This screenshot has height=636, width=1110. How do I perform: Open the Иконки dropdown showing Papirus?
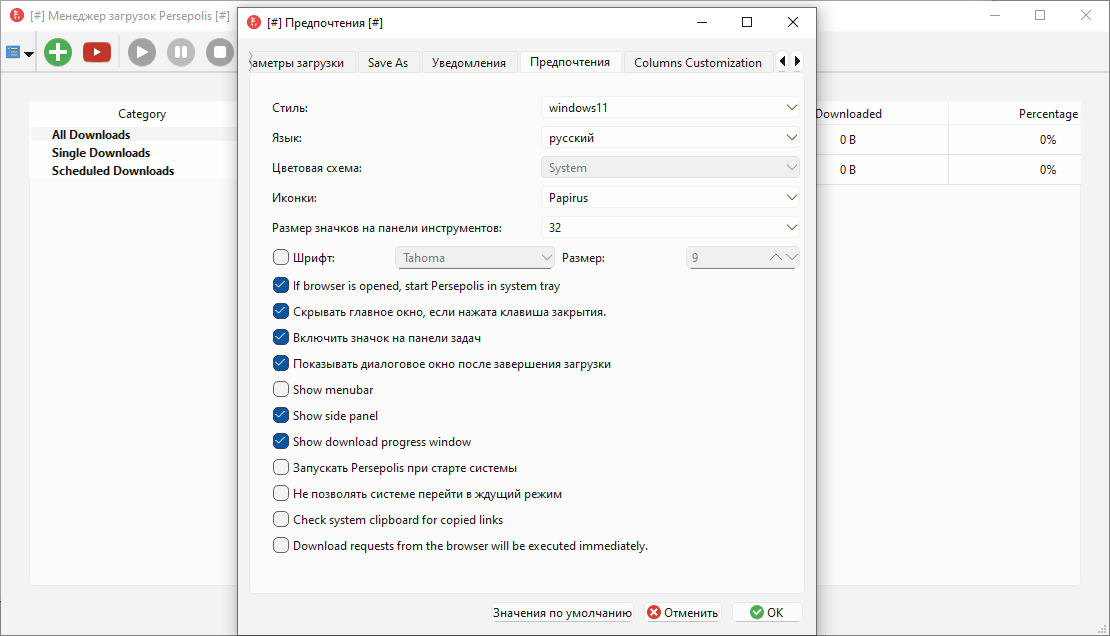coord(670,198)
